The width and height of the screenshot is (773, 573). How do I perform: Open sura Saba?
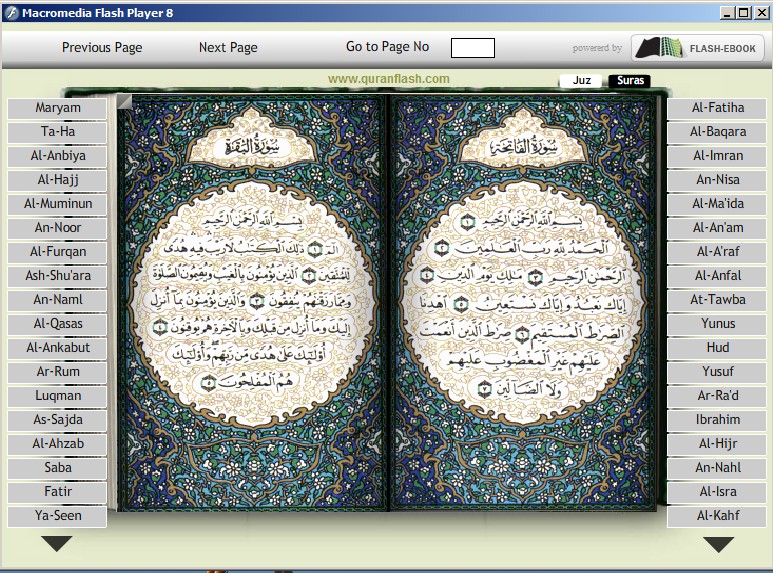[x=57, y=468]
